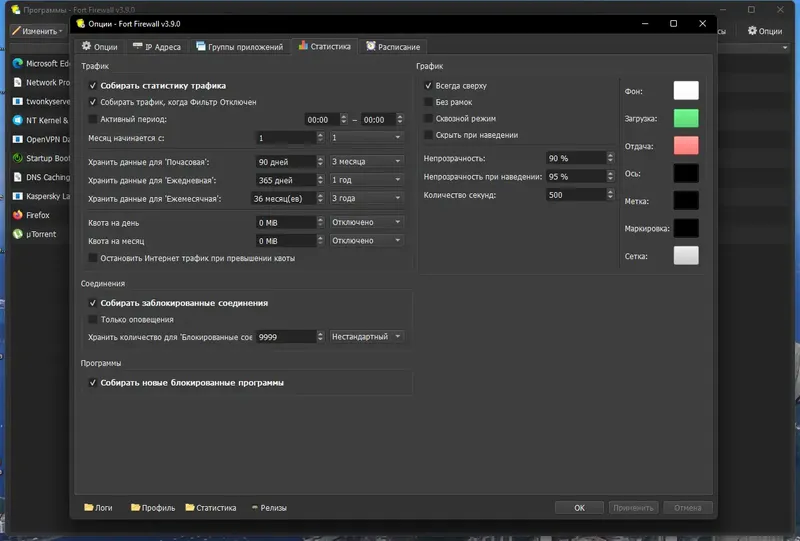Click the twonkyserver icon in programs list
800x541 pixels.
pyautogui.click(x=18, y=101)
